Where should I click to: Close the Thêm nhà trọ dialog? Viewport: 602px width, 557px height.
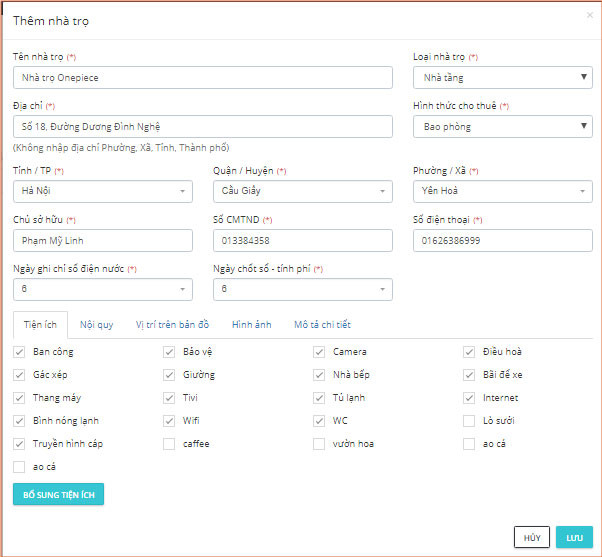tap(589, 16)
